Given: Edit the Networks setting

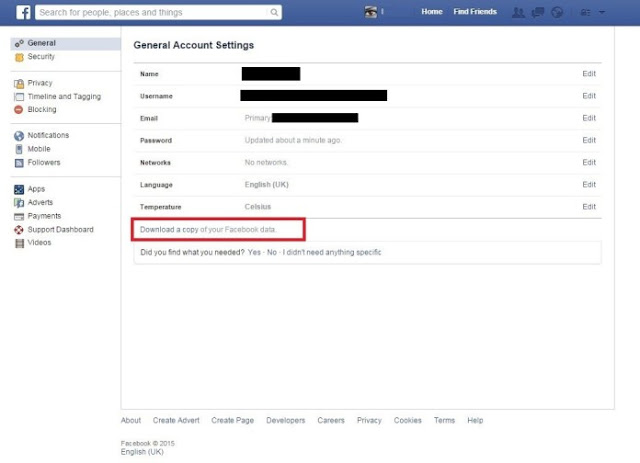Looking at the screenshot, I should click(x=589, y=162).
